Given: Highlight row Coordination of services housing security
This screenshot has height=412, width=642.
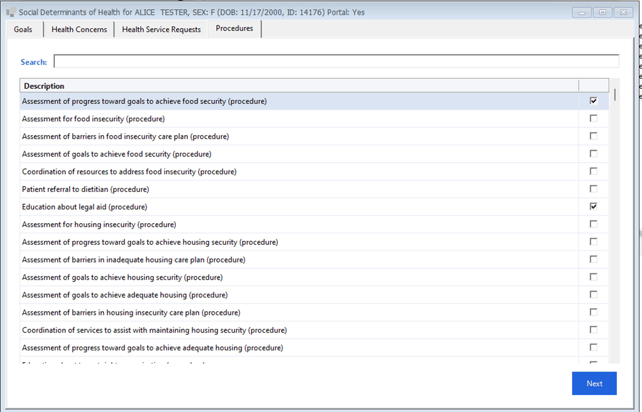Looking at the screenshot, I should (x=154, y=330).
